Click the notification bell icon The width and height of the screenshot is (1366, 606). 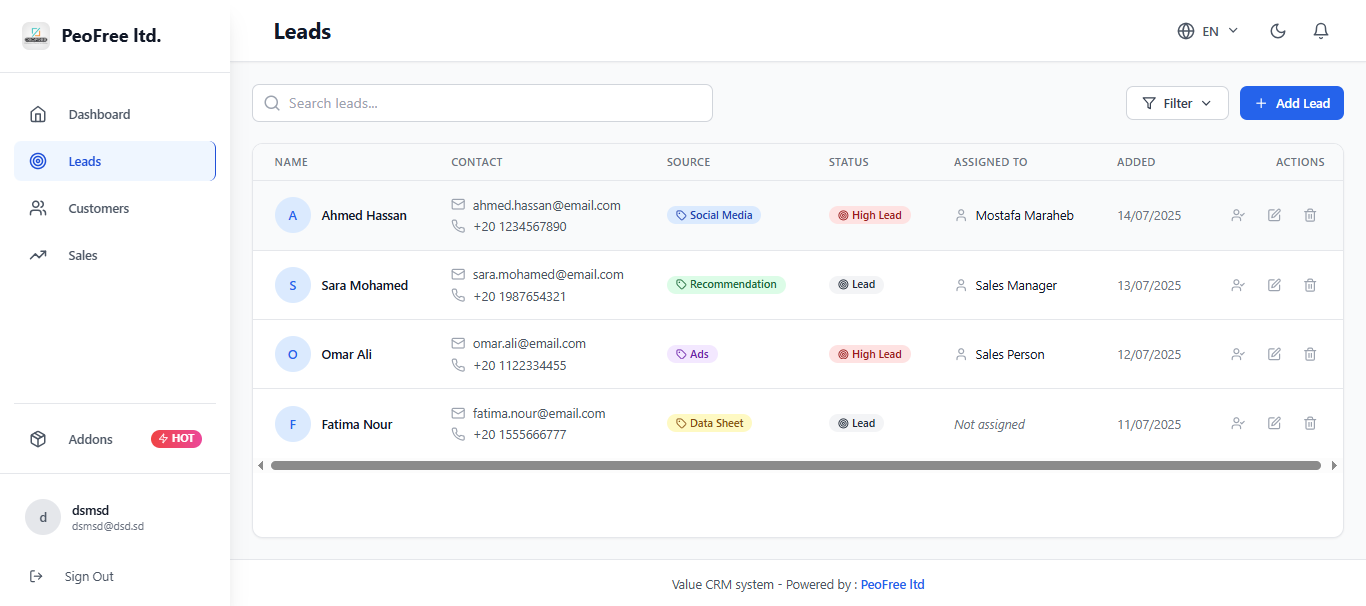[x=1320, y=31]
